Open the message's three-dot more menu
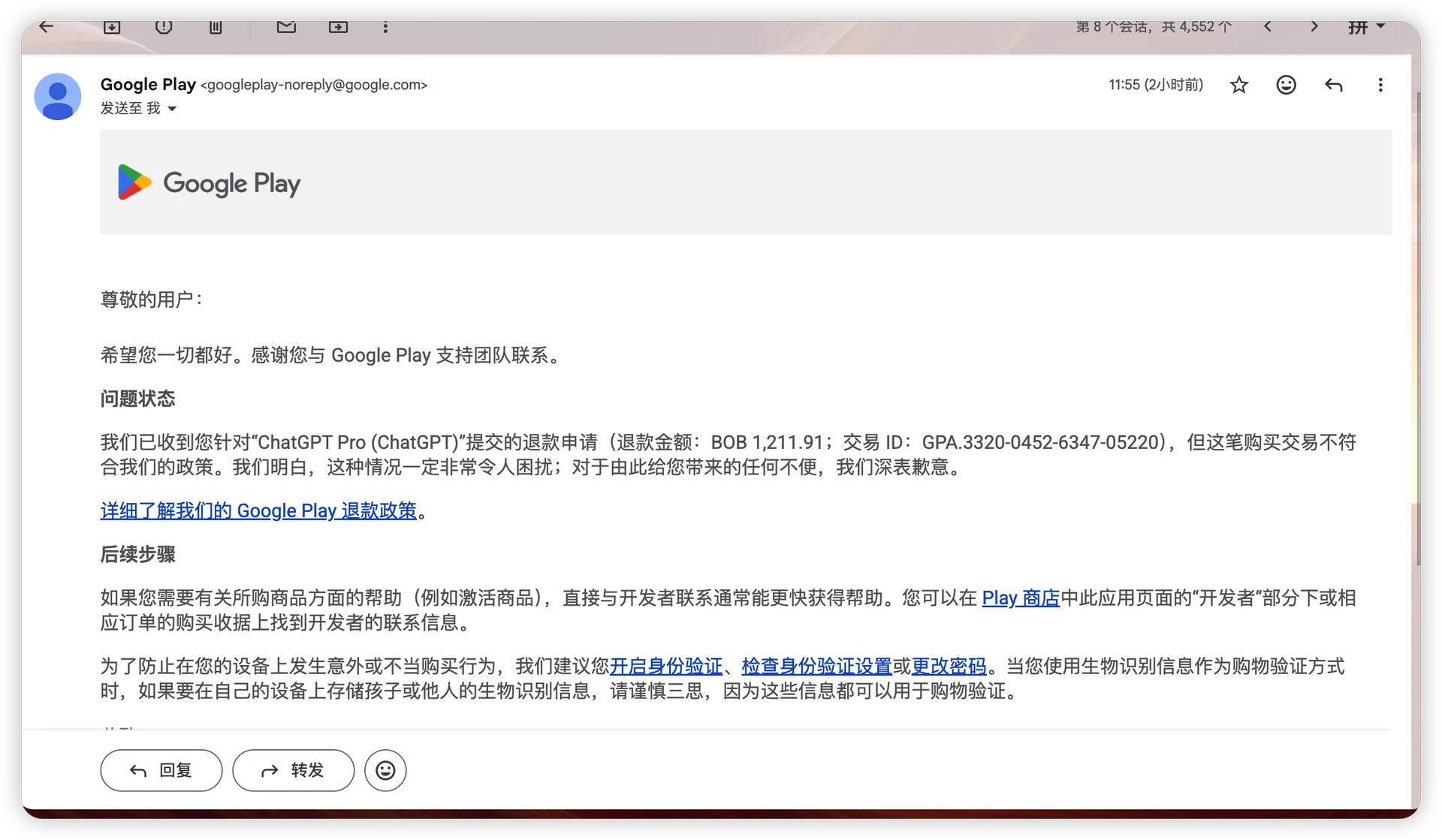The width and height of the screenshot is (1442, 840). [1380, 85]
